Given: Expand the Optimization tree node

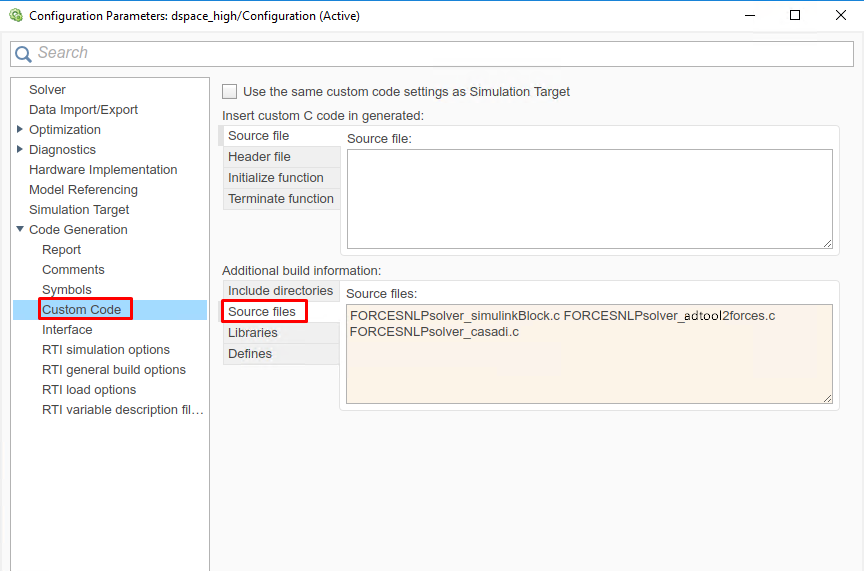Looking at the screenshot, I should tap(20, 130).
